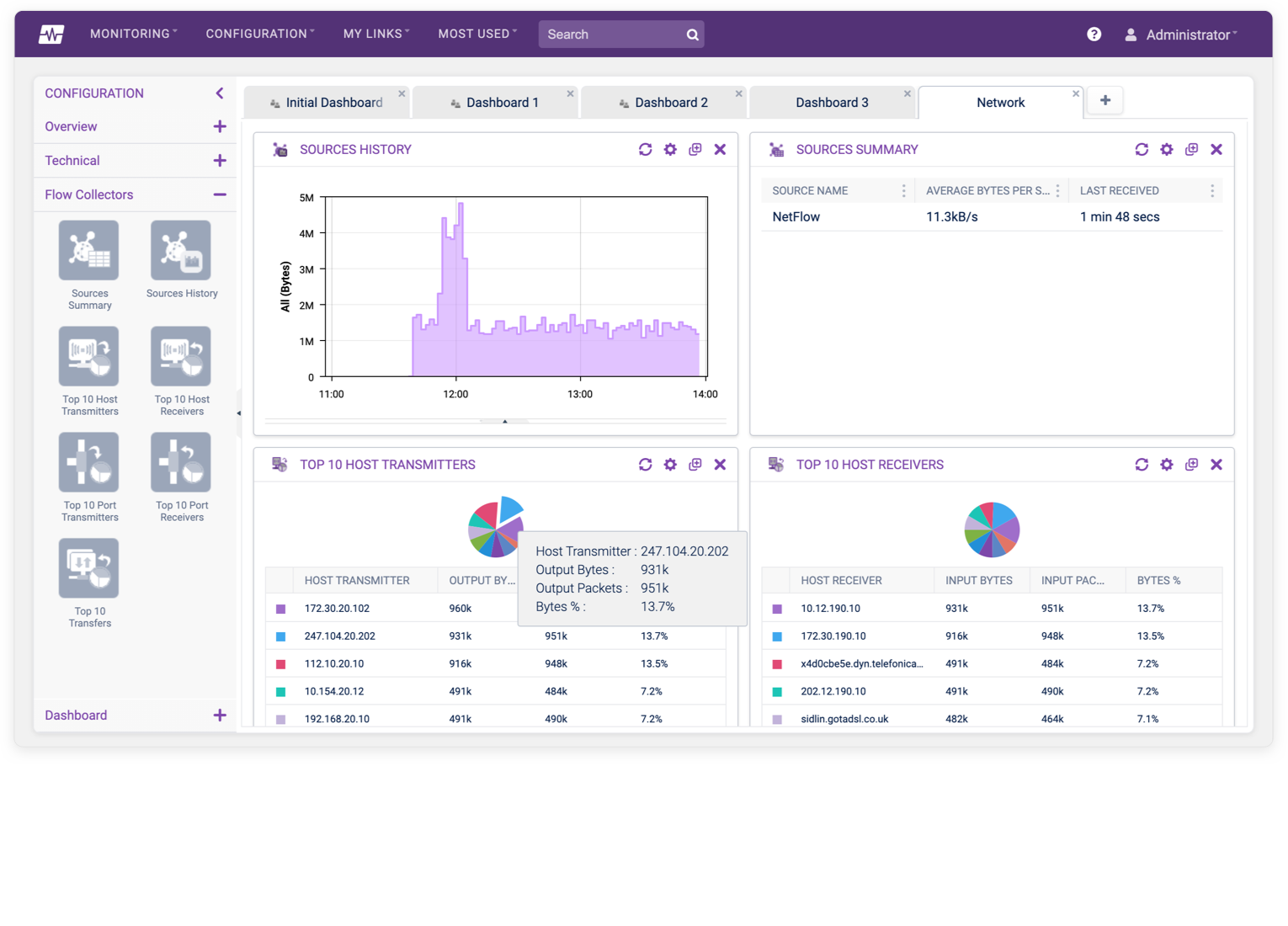Expand the Dashboard section
This screenshot has height=926, width=1288.
point(220,715)
